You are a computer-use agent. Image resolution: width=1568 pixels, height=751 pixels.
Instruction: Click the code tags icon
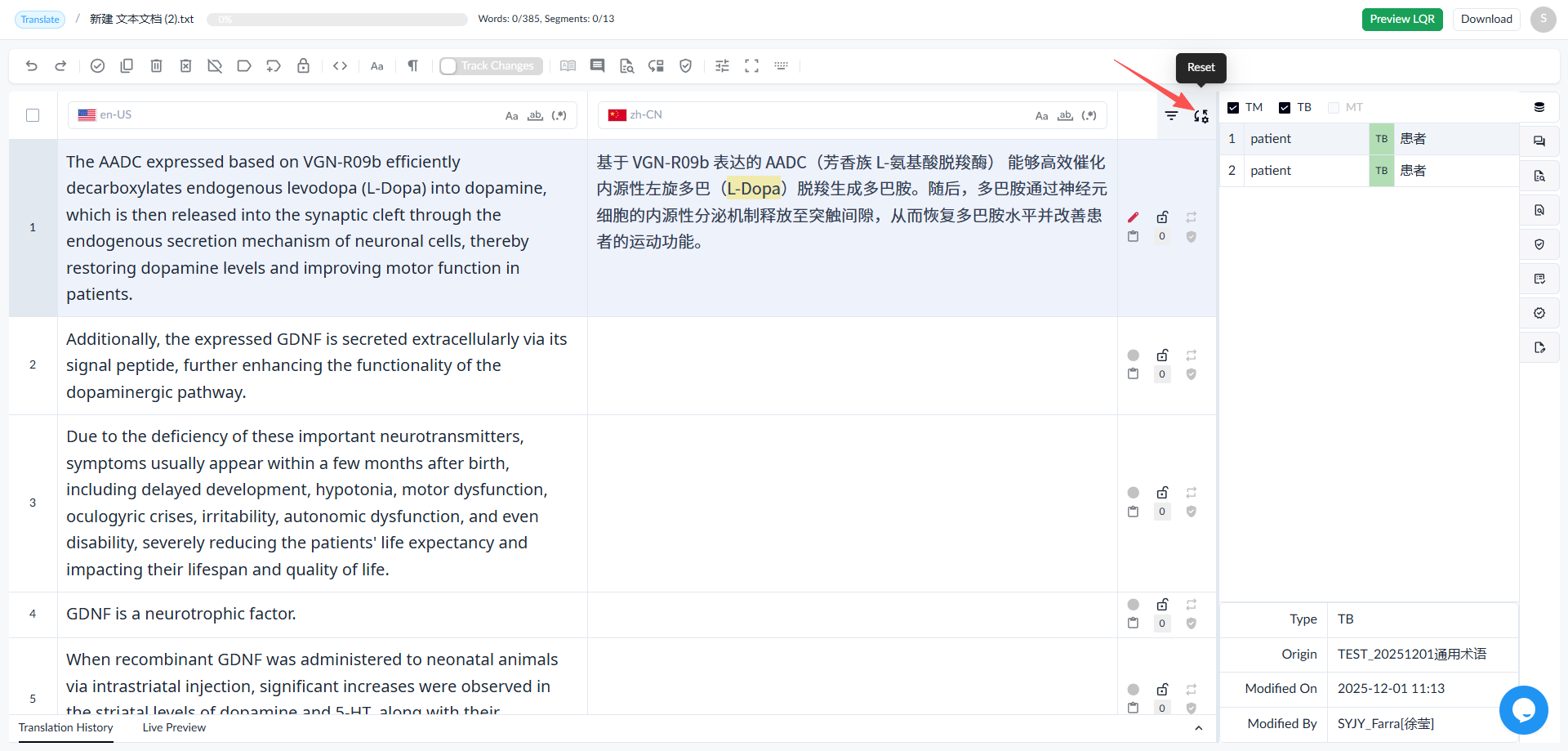pyautogui.click(x=341, y=66)
